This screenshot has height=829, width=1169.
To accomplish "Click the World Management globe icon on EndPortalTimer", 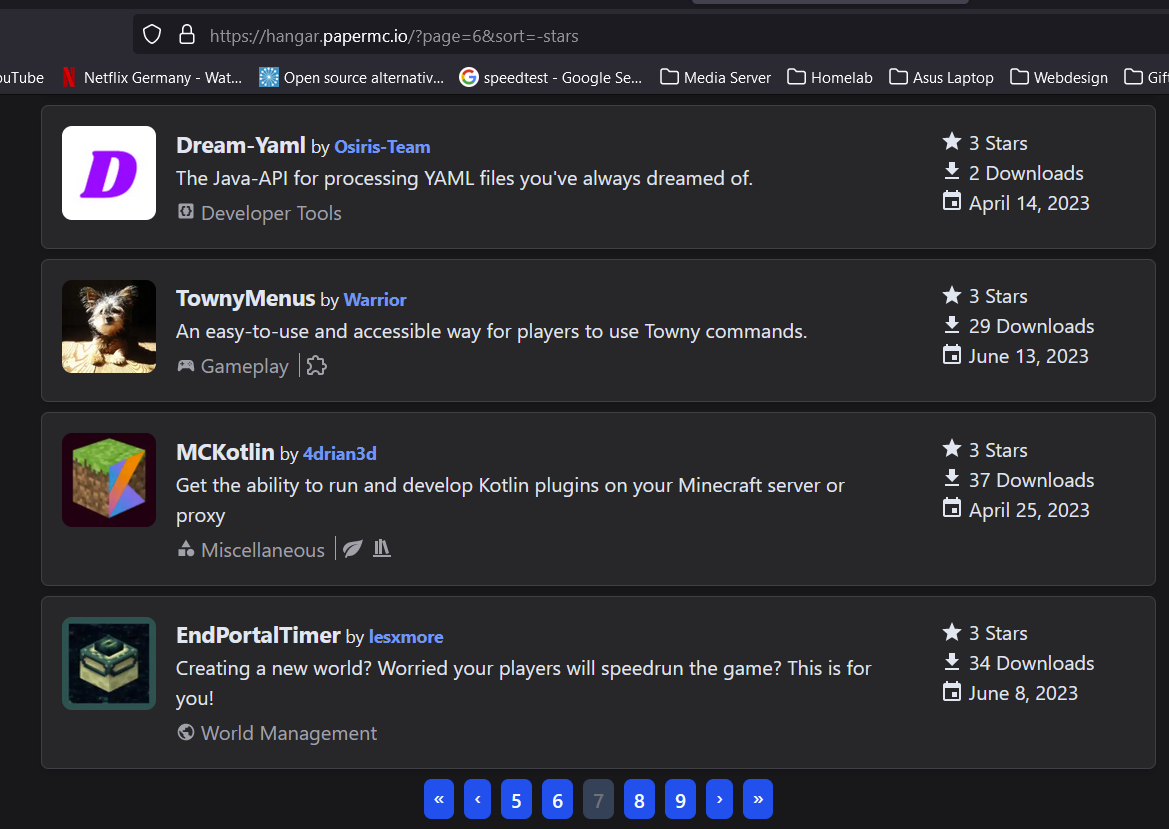I will coord(185,732).
